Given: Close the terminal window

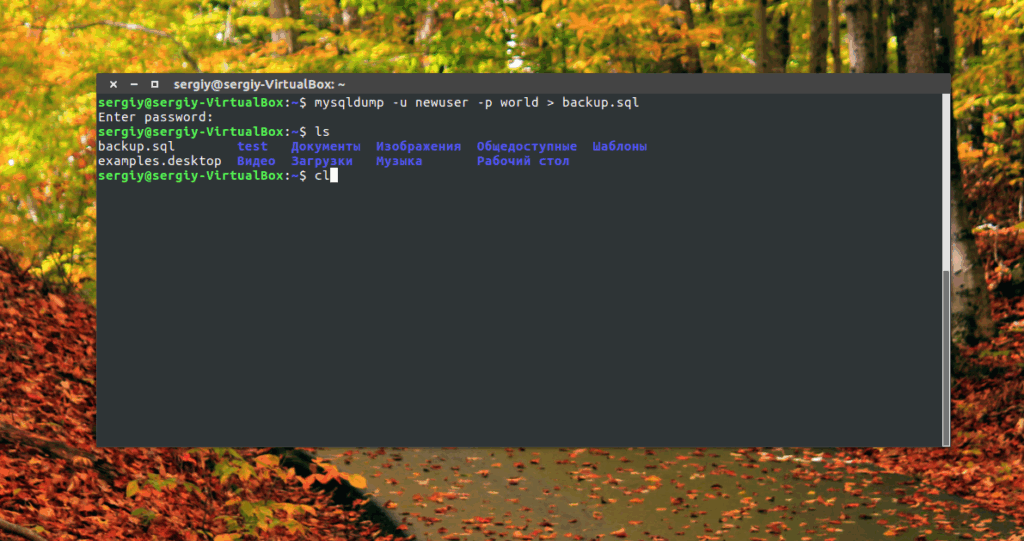Looking at the screenshot, I should click(x=113, y=84).
